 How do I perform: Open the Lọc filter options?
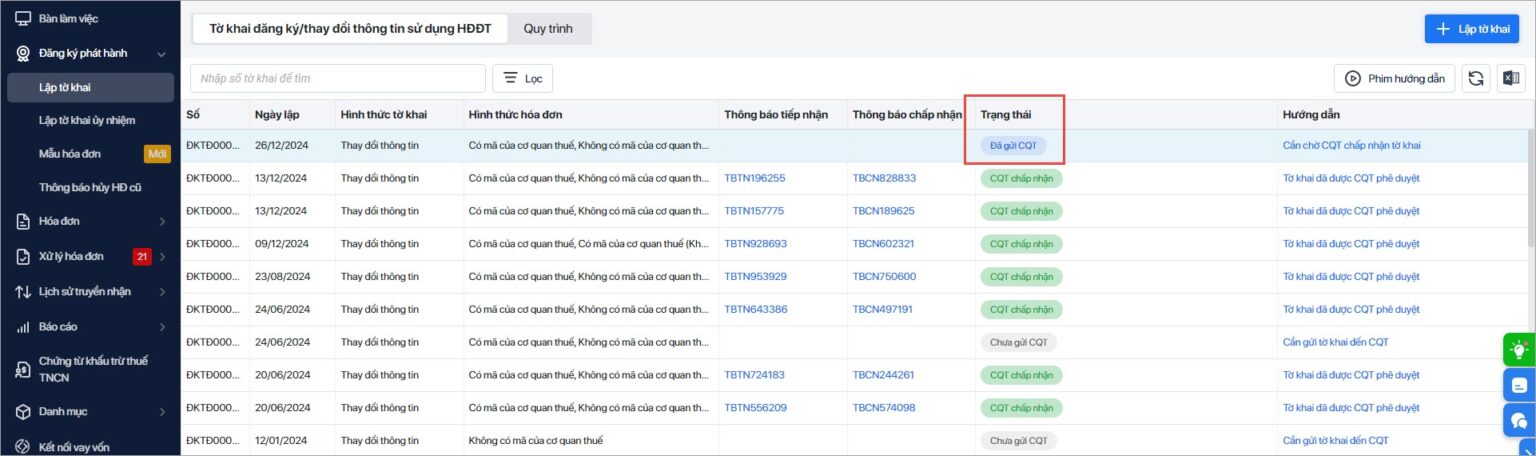(x=522, y=78)
